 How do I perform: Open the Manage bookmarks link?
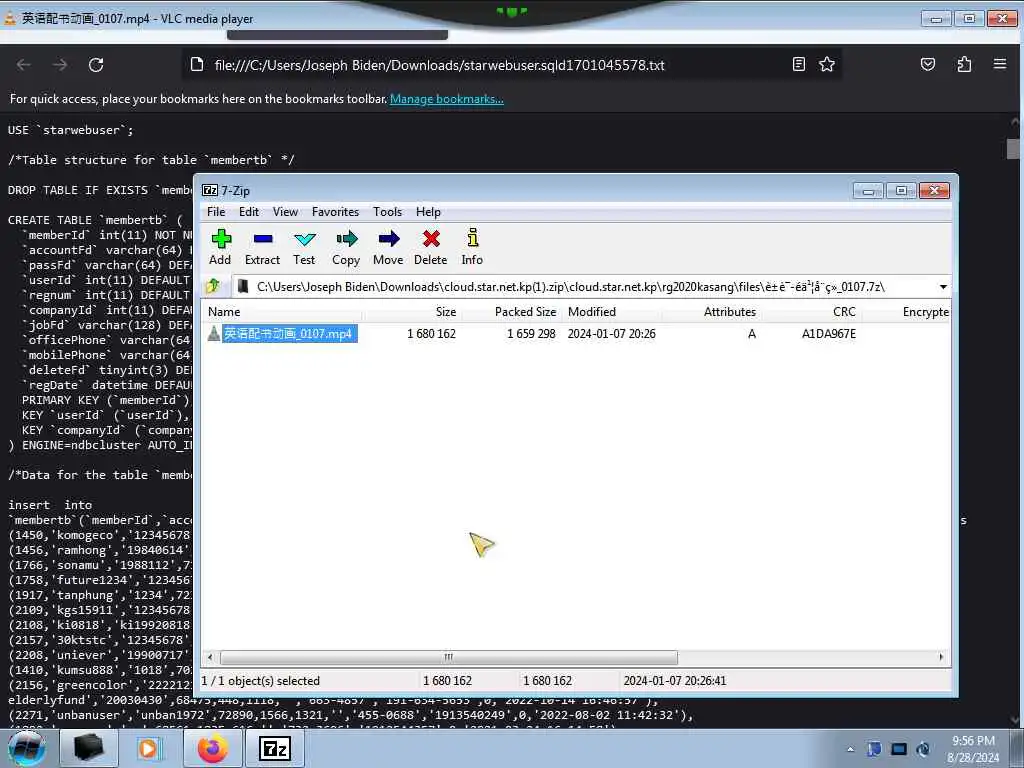point(447,99)
